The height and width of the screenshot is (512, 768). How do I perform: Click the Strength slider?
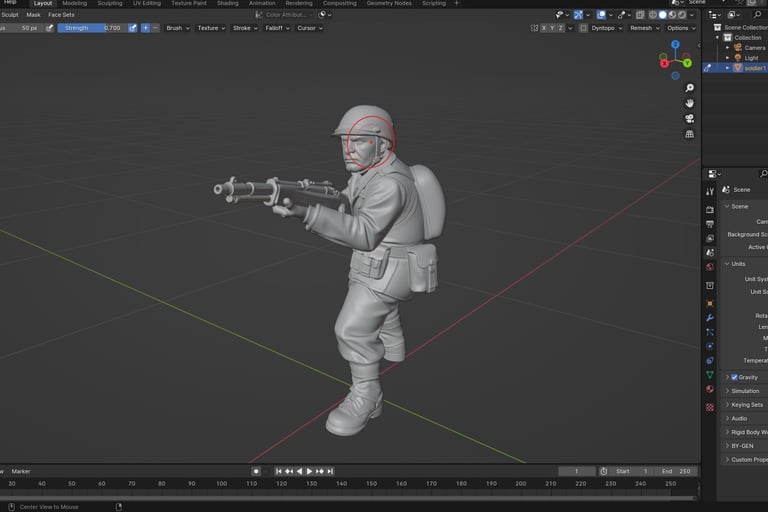point(91,28)
